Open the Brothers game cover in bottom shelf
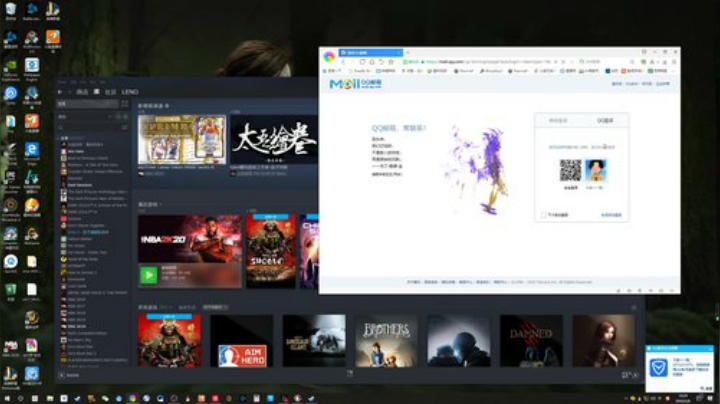 [386, 341]
